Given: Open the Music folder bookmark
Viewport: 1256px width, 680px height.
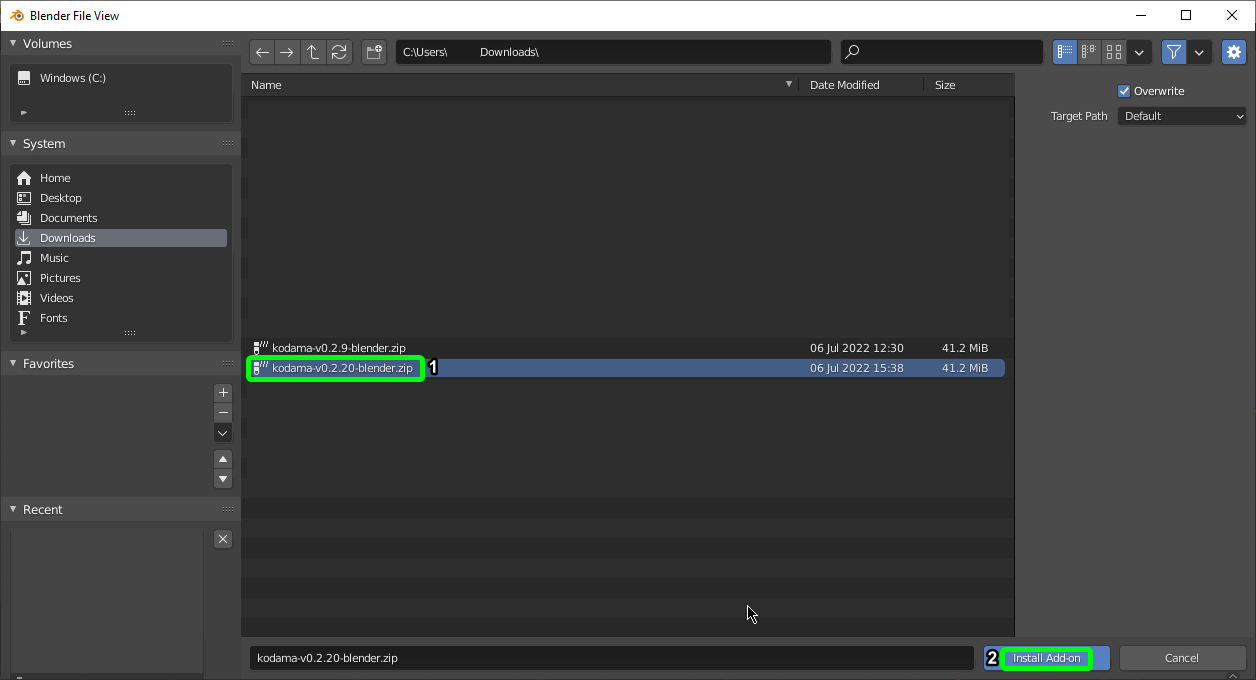Looking at the screenshot, I should point(120,258).
